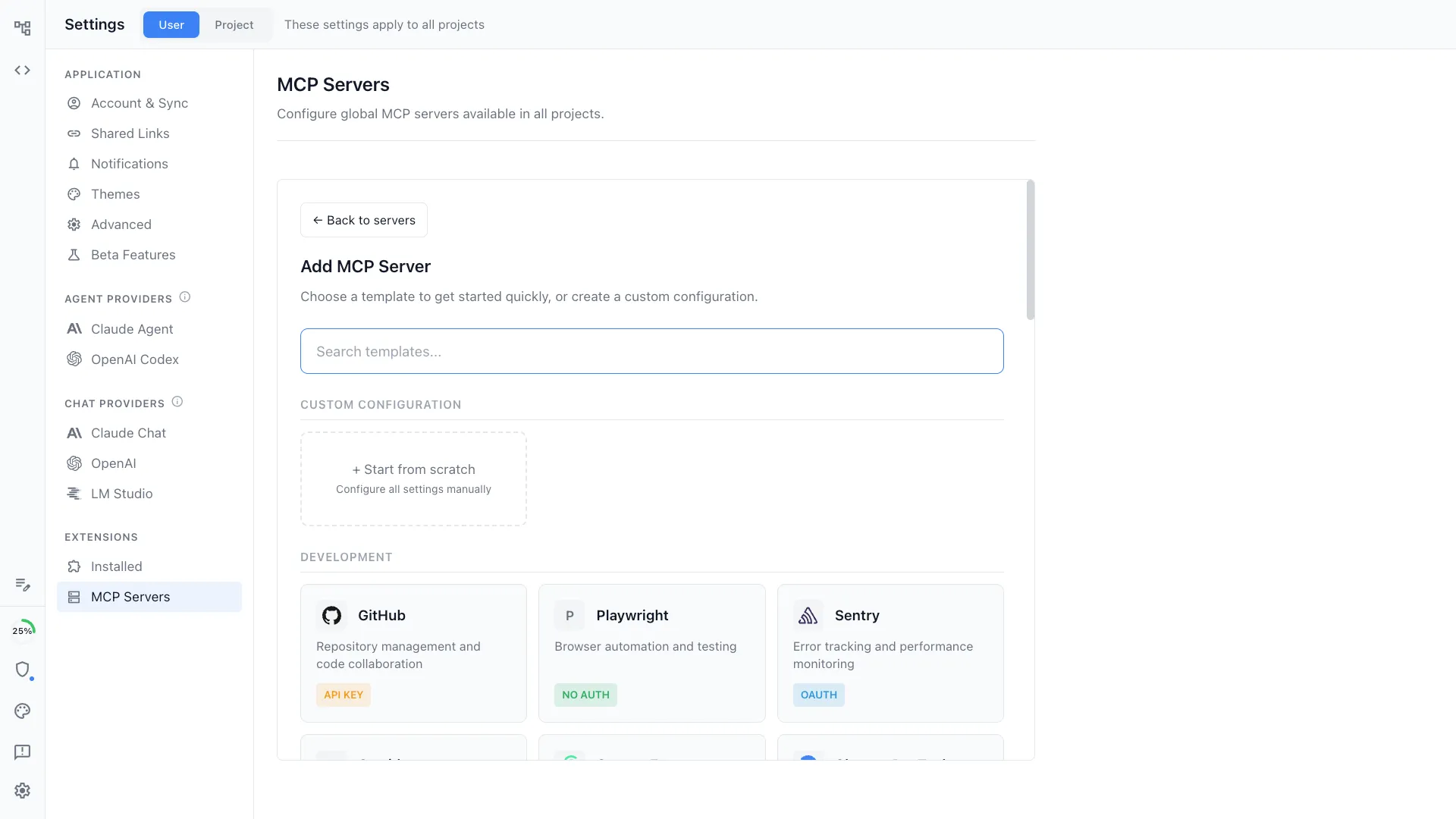The image size is (1456, 819).
Task: Click the code brackets icon in left rail
Action: pyautogui.click(x=23, y=71)
